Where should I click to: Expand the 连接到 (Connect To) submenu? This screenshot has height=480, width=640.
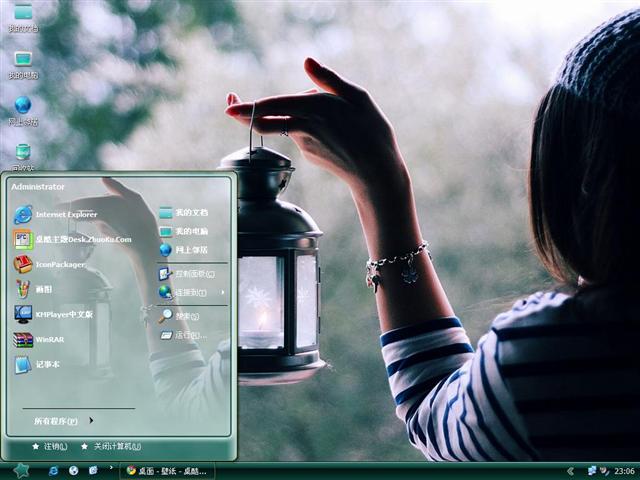point(192,293)
